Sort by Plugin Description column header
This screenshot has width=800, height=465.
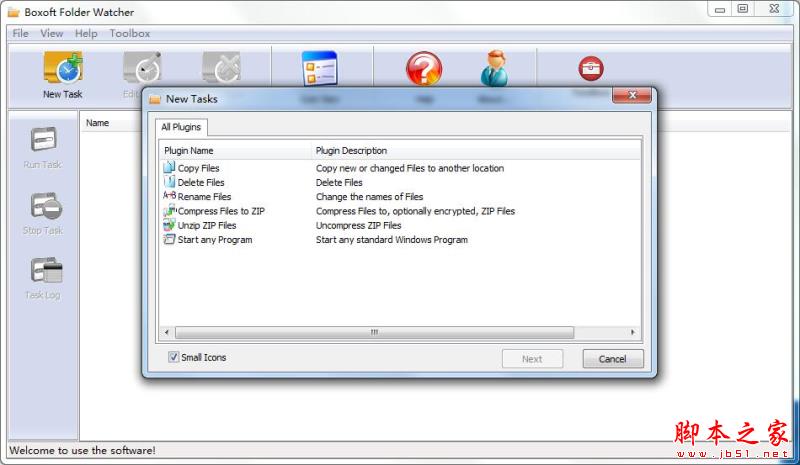[x=476, y=151]
